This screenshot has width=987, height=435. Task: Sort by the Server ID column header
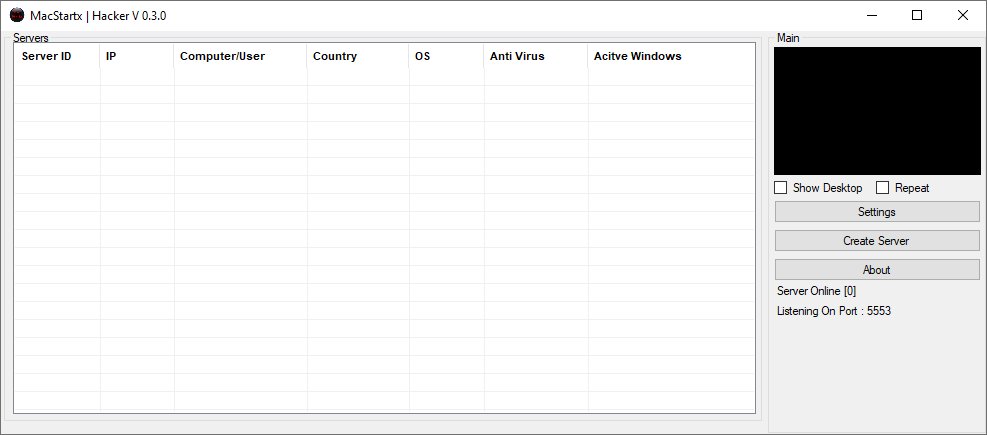(47, 57)
